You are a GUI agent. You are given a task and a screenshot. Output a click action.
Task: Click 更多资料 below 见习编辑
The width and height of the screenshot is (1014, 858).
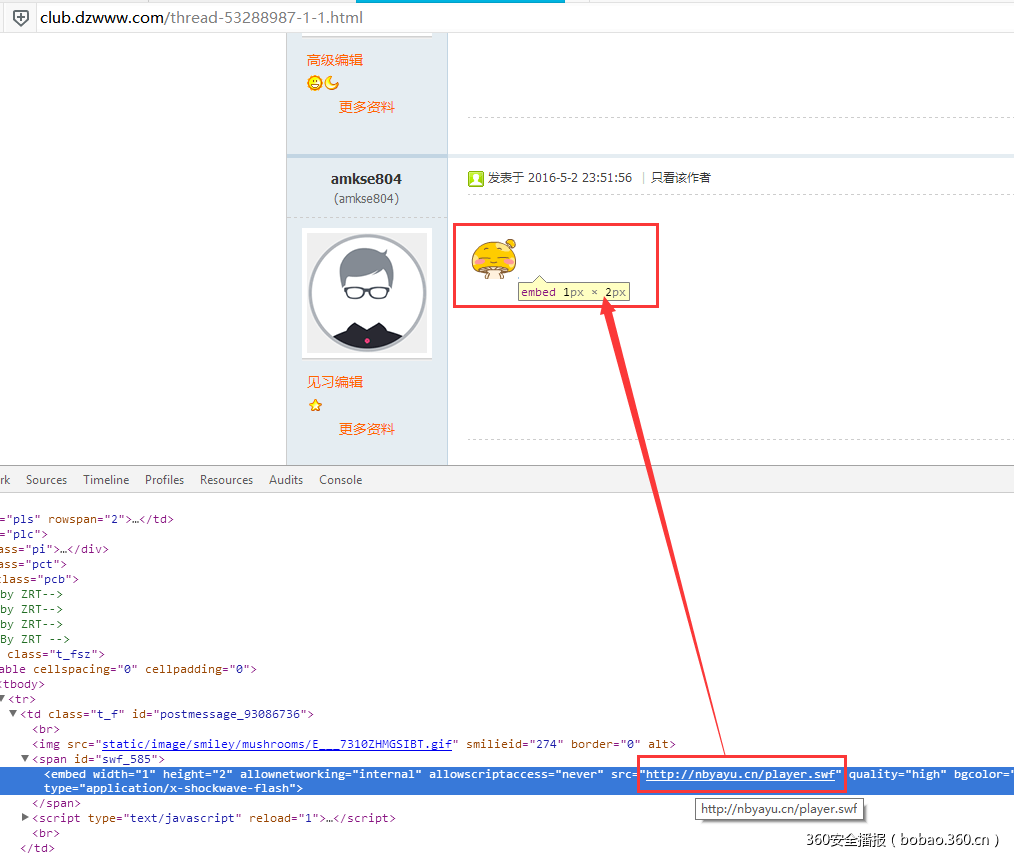click(366, 429)
